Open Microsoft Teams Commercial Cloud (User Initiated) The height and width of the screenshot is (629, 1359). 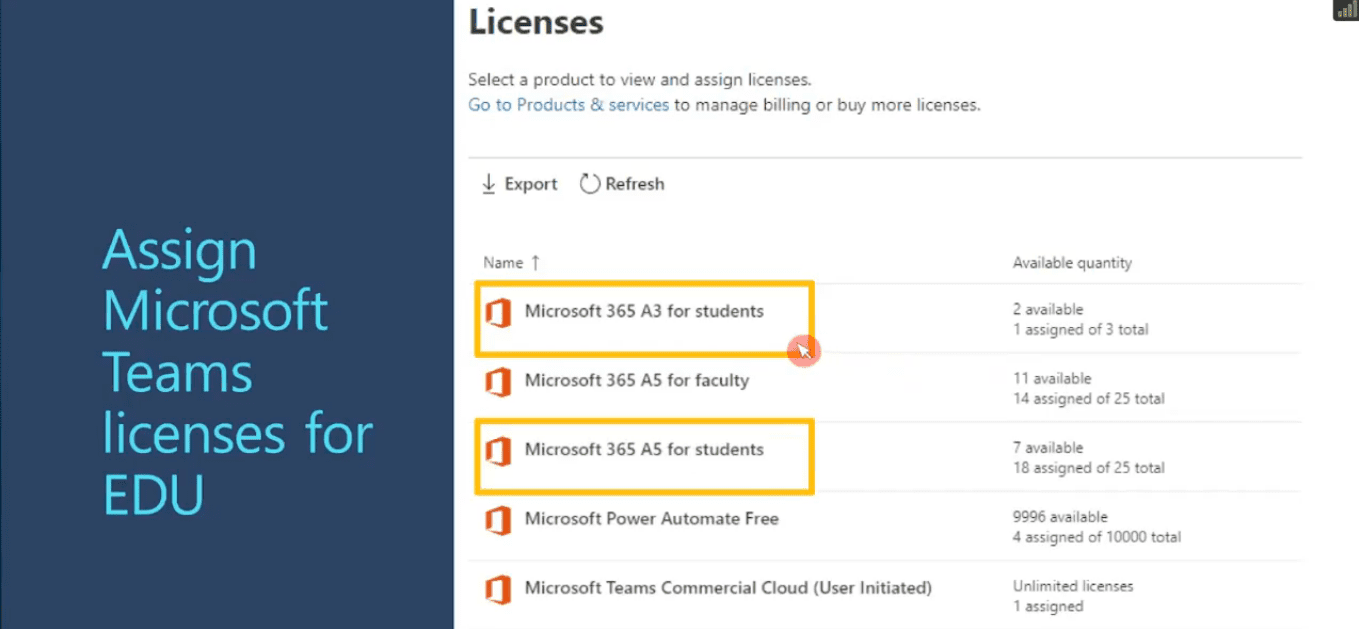click(728, 587)
